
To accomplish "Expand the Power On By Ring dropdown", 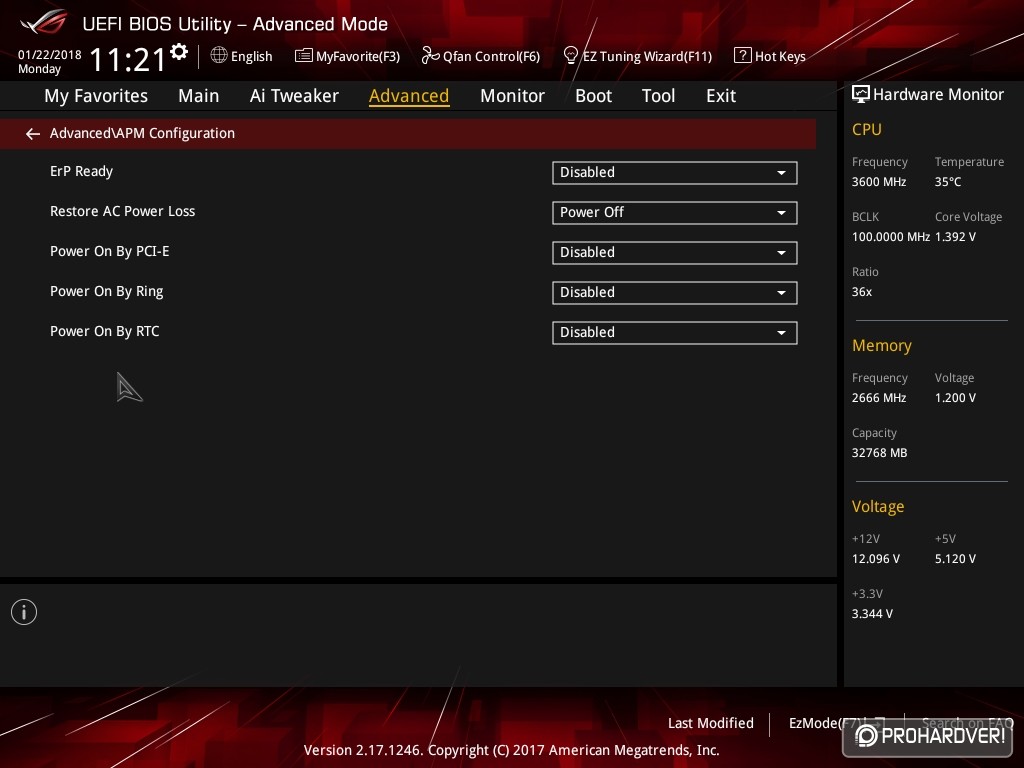I will 675,293.
